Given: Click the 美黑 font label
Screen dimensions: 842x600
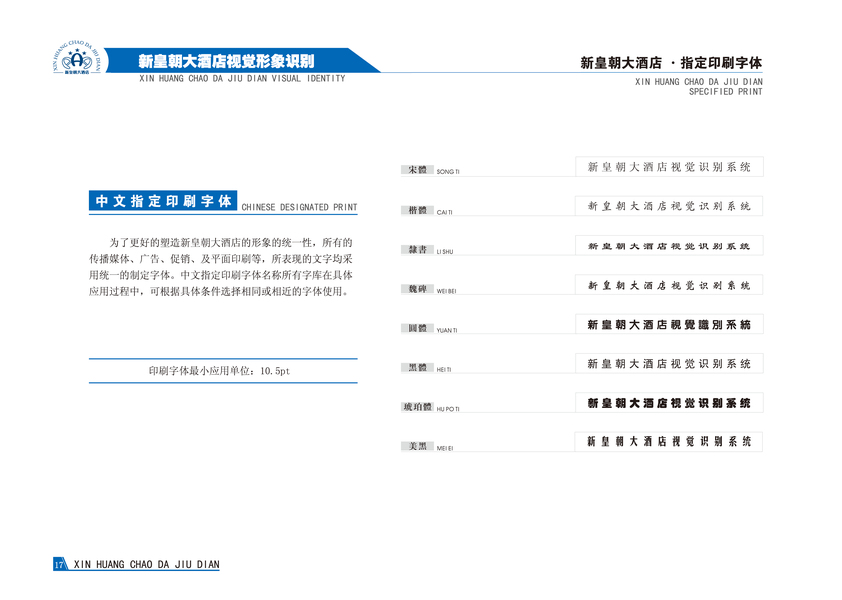Looking at the screenshot, I should coord(417,446).
